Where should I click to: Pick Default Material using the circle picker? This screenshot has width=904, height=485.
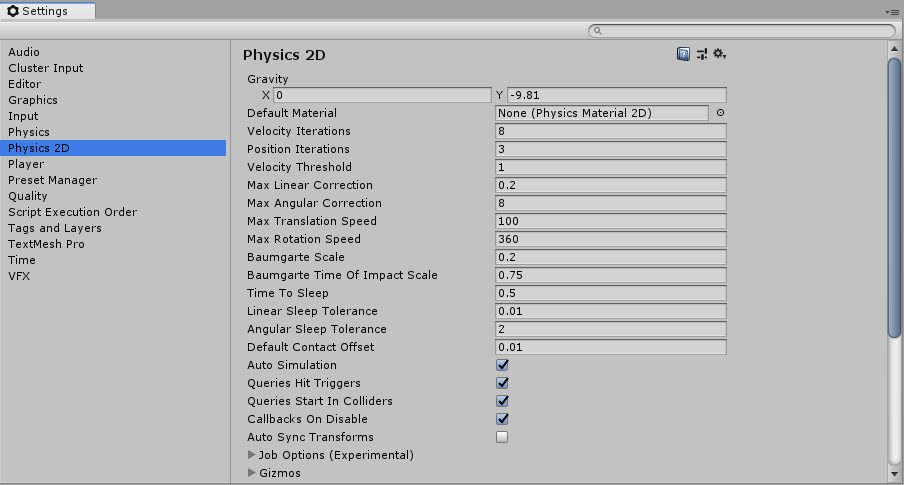click(721, 113)
